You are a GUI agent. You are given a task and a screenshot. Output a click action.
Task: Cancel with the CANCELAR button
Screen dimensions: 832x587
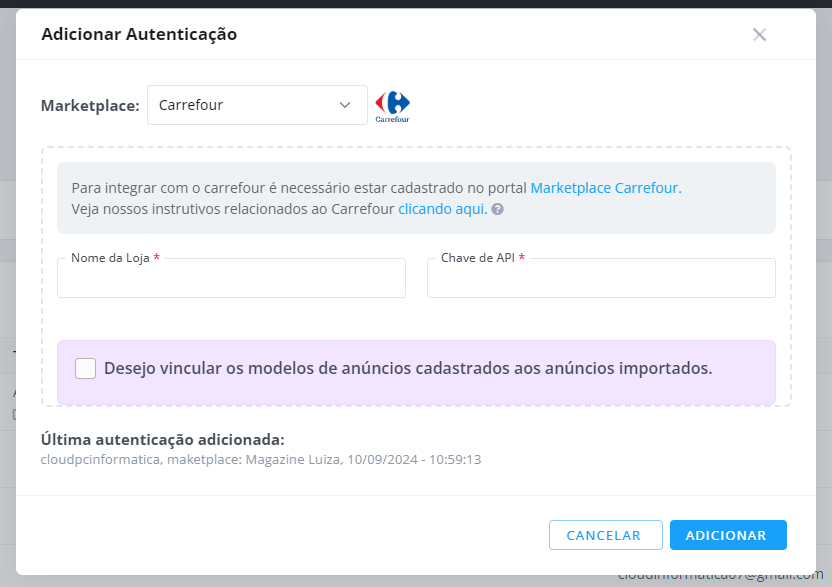[x=605, y=535]
